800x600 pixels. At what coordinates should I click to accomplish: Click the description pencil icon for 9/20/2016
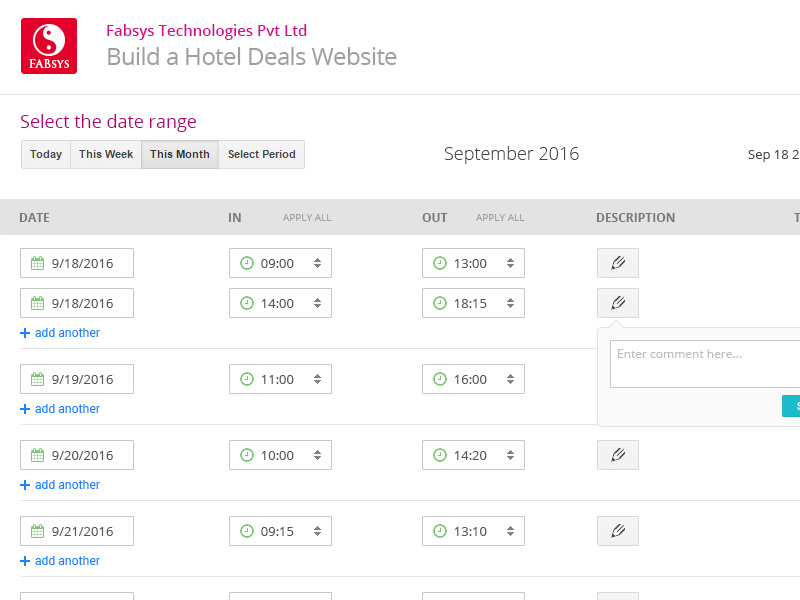[617, 455]
